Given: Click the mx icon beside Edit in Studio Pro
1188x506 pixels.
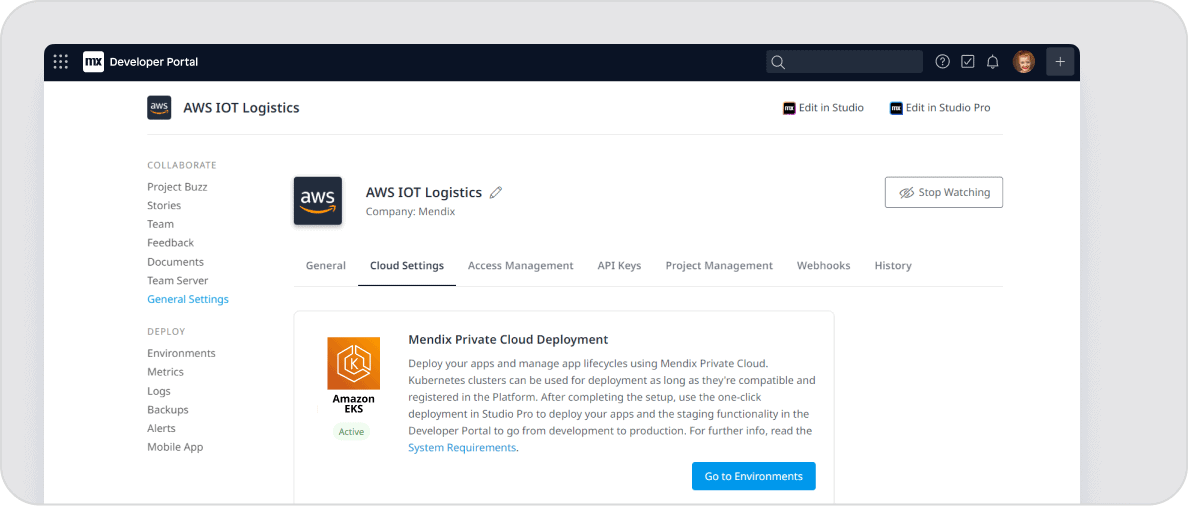Looking at the screenshot, I should tap(896, 108).
